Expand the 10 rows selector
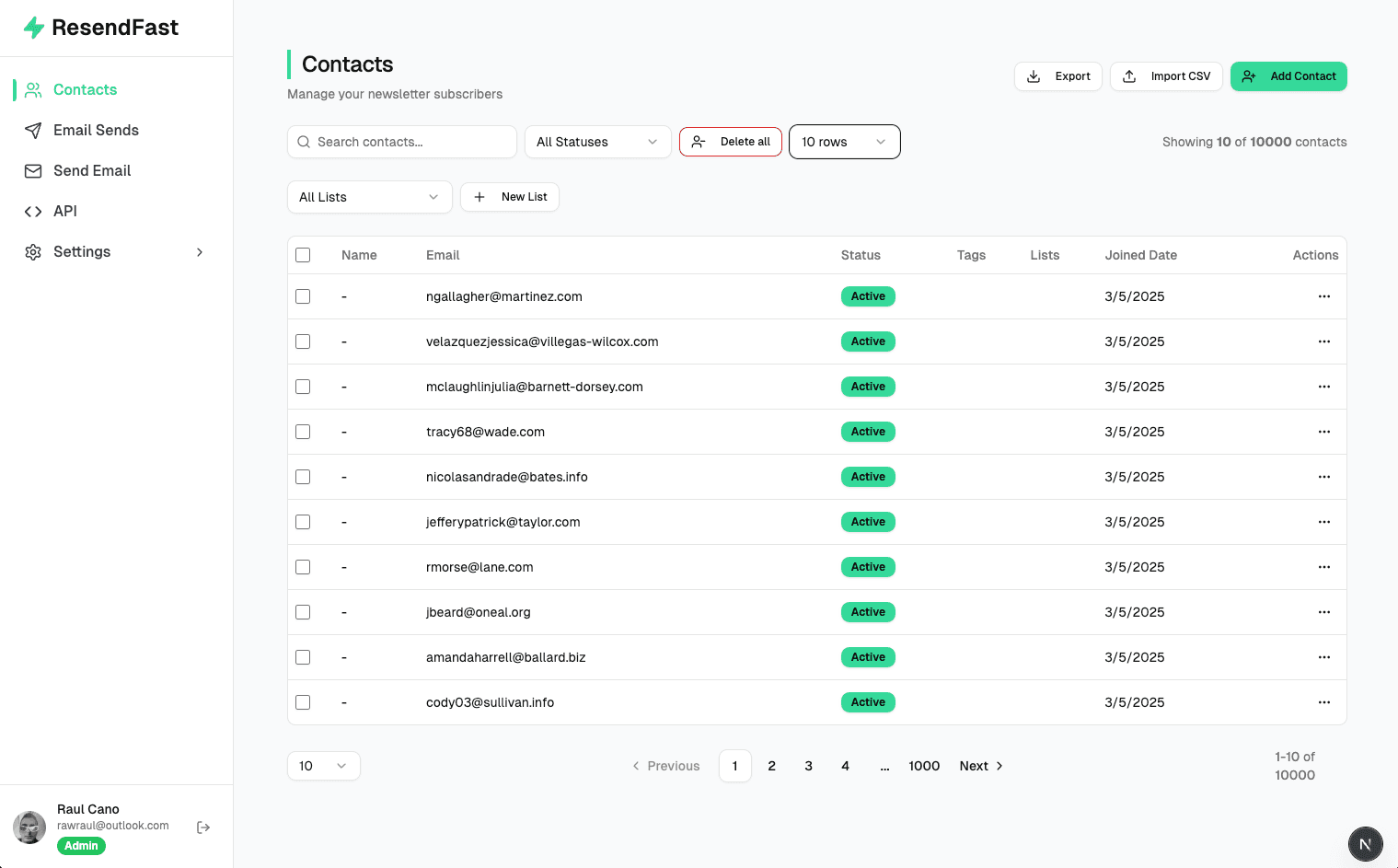Image resolution: width=1398 pixels, height=868 pixels. click(844, 142)
